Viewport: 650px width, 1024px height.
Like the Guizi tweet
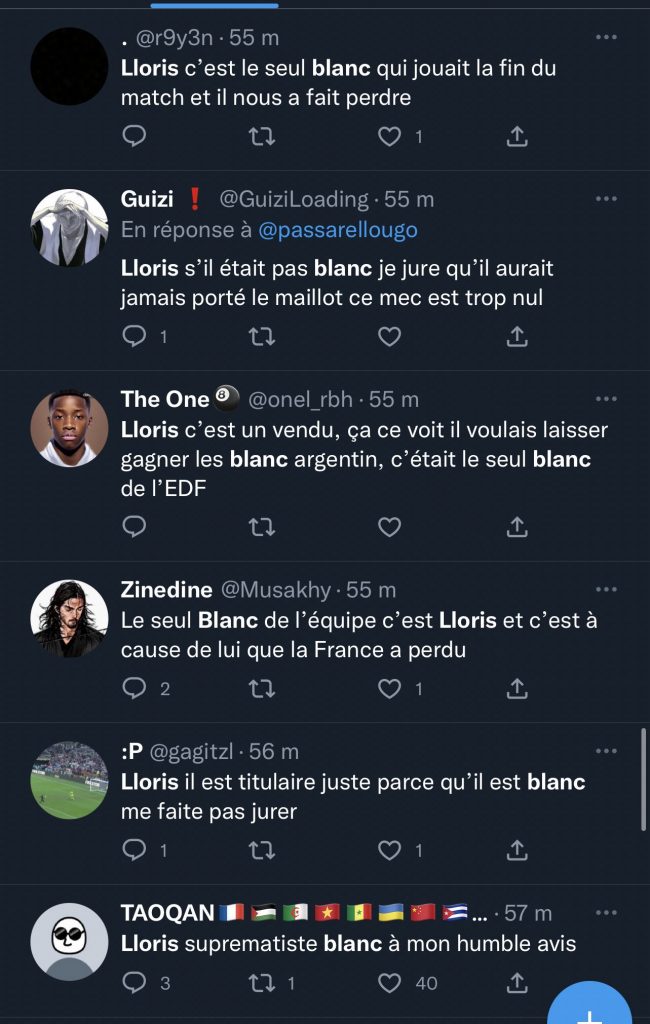[389, 337]
